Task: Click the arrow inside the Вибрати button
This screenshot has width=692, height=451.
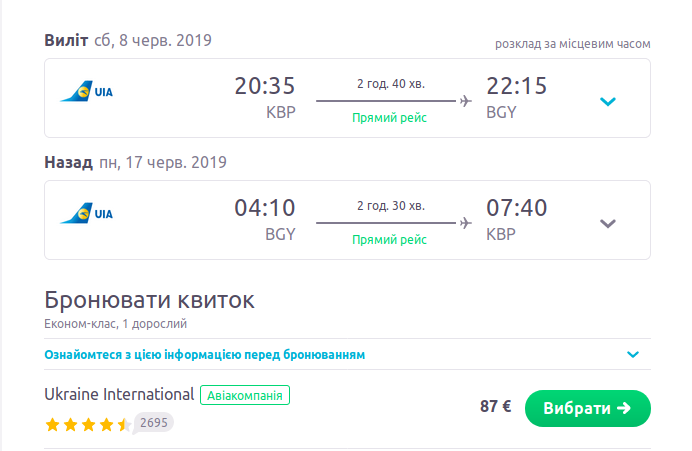Action: pyautogui.click(x=624, y=408)
